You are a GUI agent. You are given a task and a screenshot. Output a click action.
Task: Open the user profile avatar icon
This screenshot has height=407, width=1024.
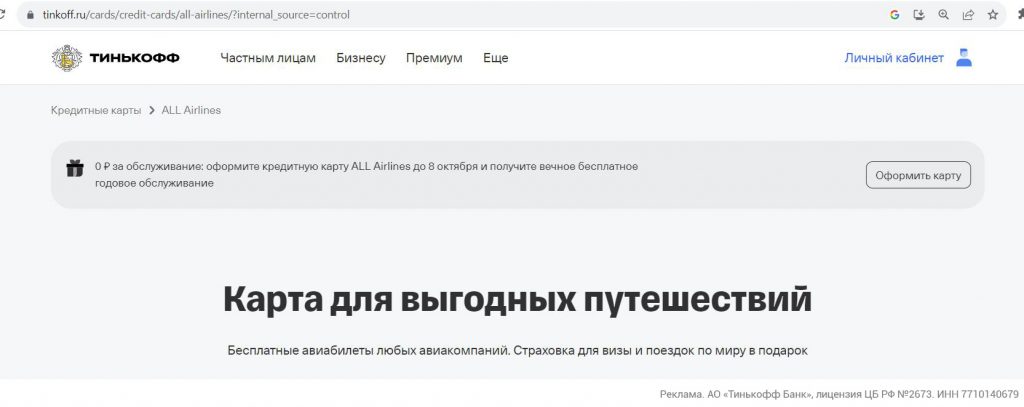964,57
